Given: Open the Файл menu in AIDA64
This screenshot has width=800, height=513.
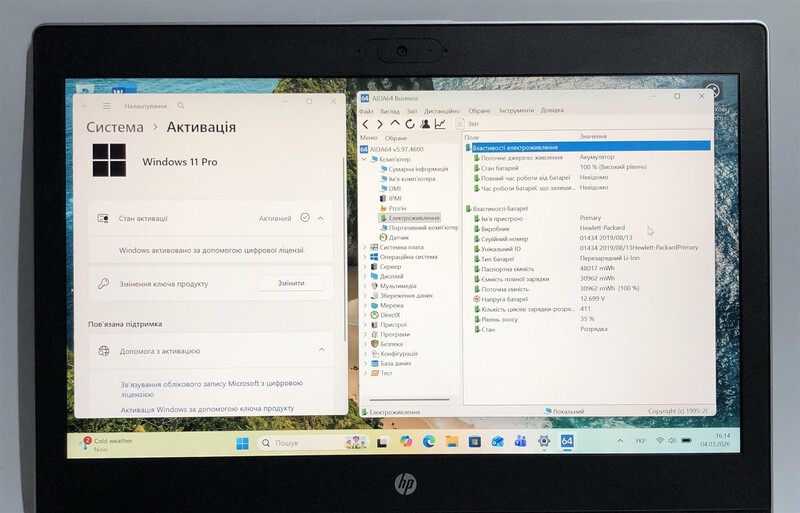Looking at the screenshot, I should point(366,111).
